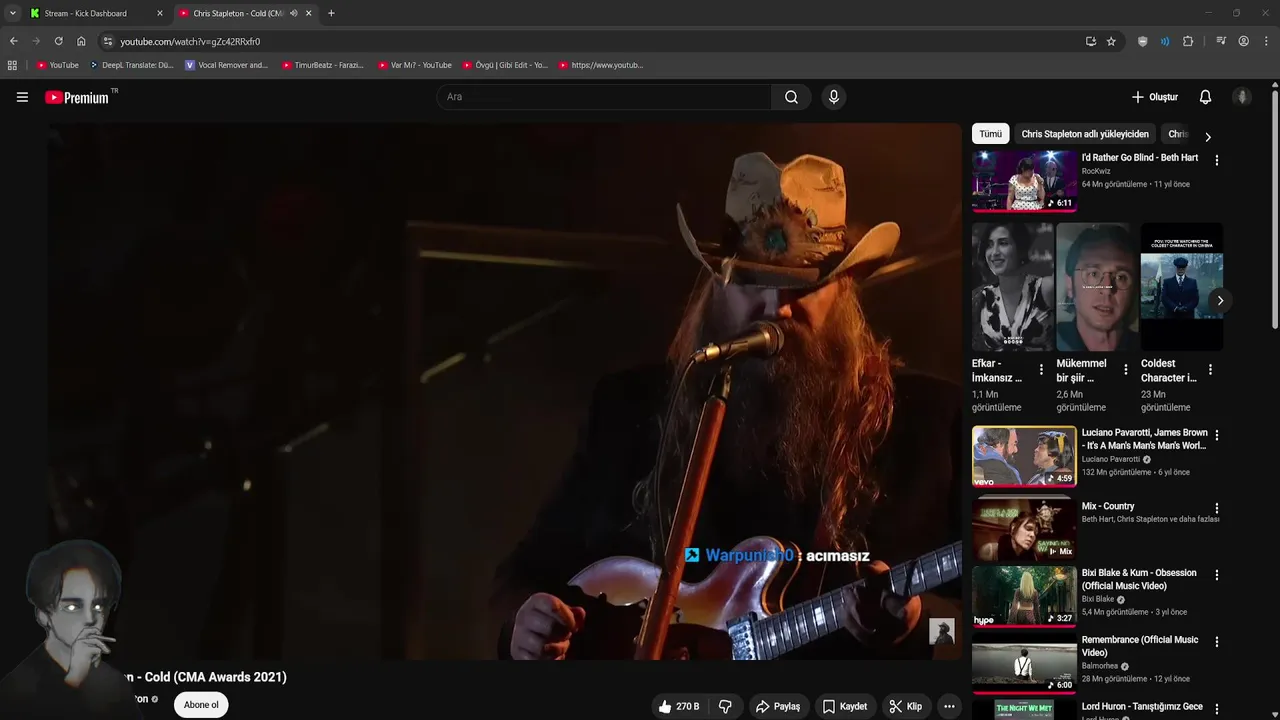The width and height of the screenshot is (1280, 720).
Task: Open options for Luciano Pavarotti video
Action: 1216,435
